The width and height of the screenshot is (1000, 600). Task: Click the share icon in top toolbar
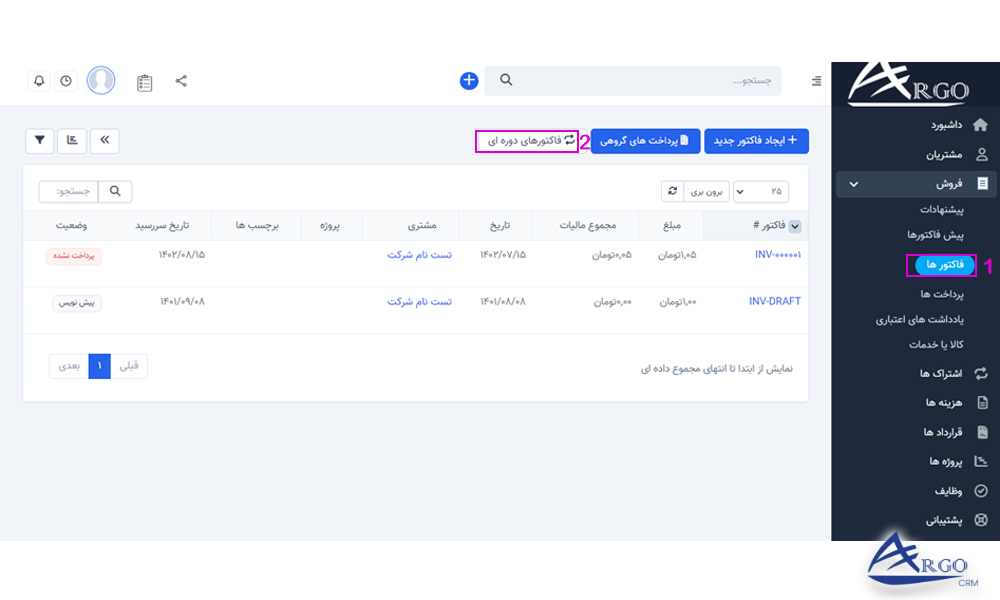click(x=181, y=80)
